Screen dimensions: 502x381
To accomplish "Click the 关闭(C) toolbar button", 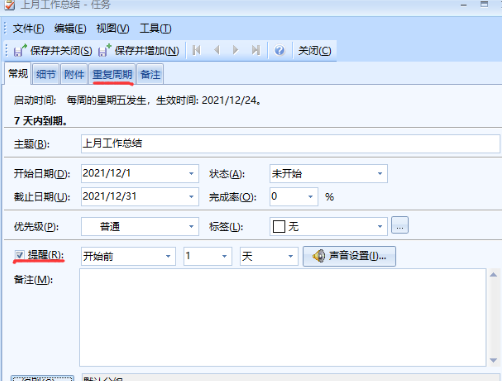I will (314, 51).
